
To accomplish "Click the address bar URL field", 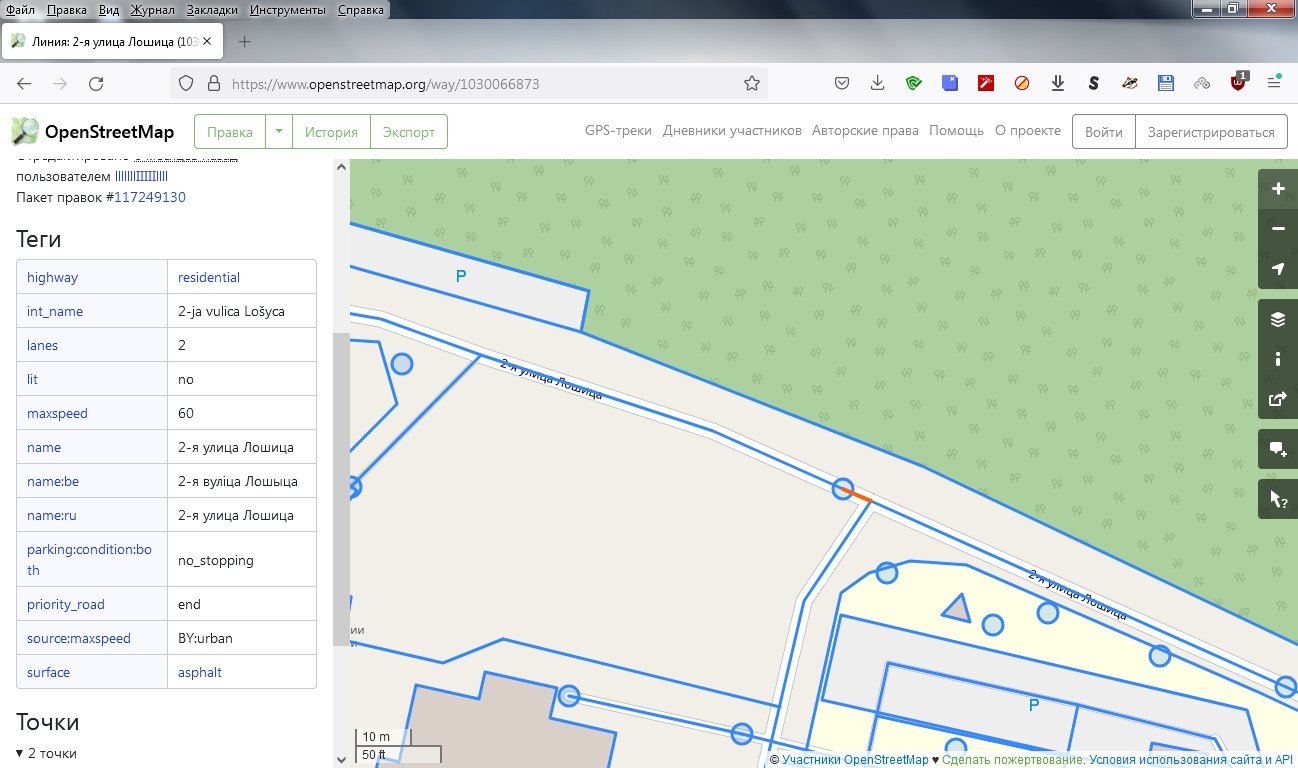I will coord(480,84).
